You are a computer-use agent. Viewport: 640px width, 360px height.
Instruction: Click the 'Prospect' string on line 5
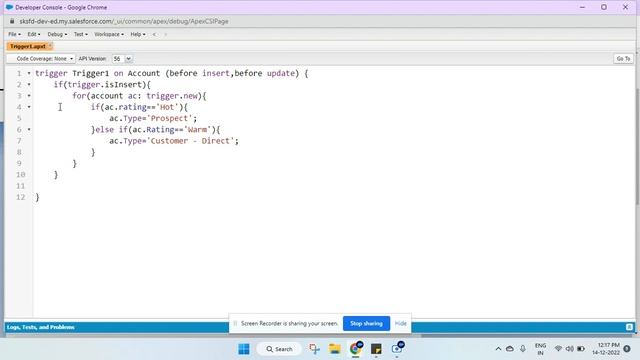pyautogui.click(x=169, y=118)
